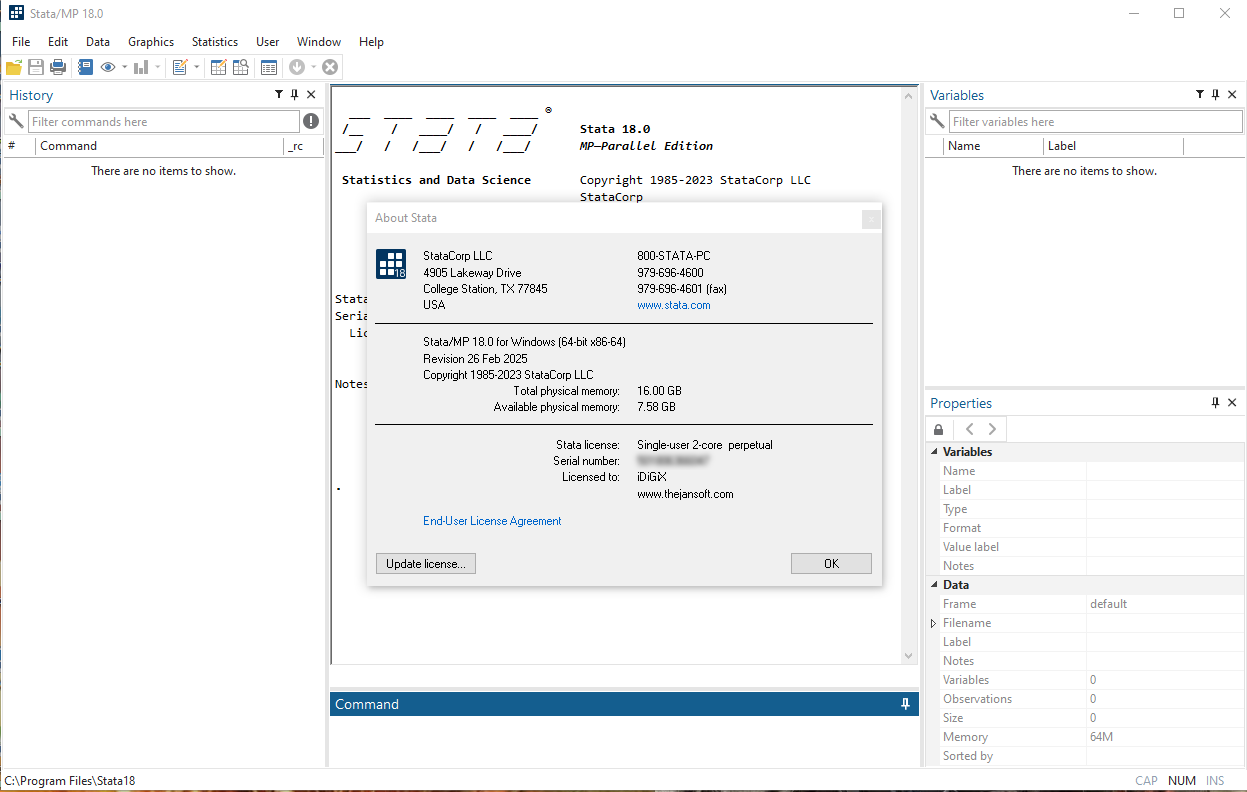Expand the Filename row triangle

(x=934, y=623)
